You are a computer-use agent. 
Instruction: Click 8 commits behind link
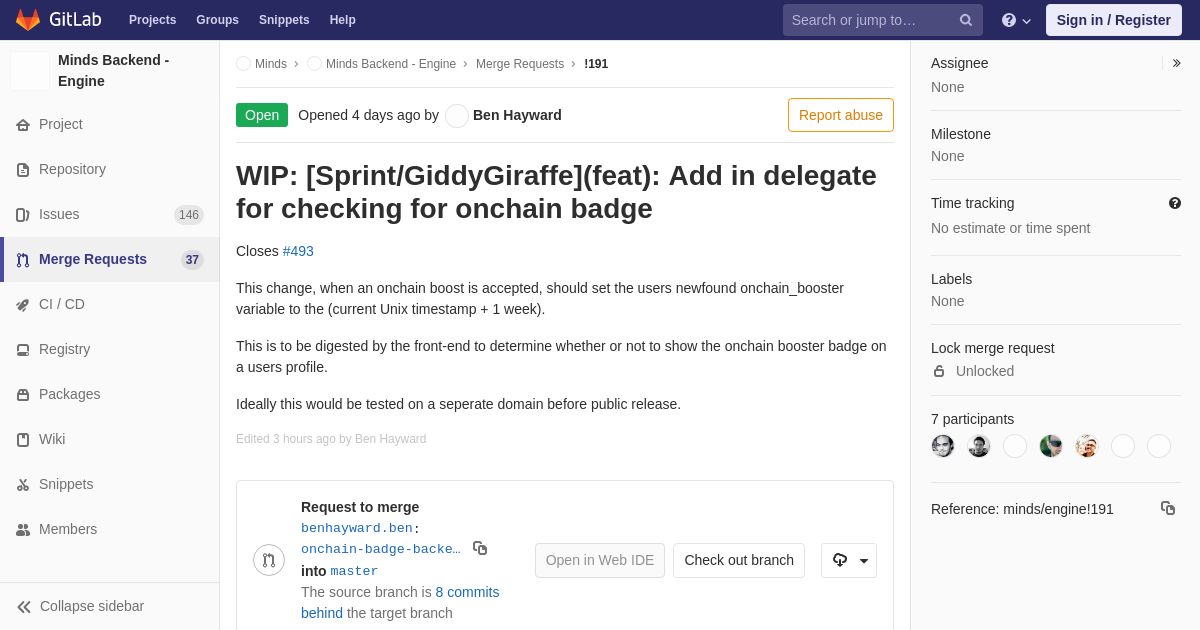coord(400,602)
